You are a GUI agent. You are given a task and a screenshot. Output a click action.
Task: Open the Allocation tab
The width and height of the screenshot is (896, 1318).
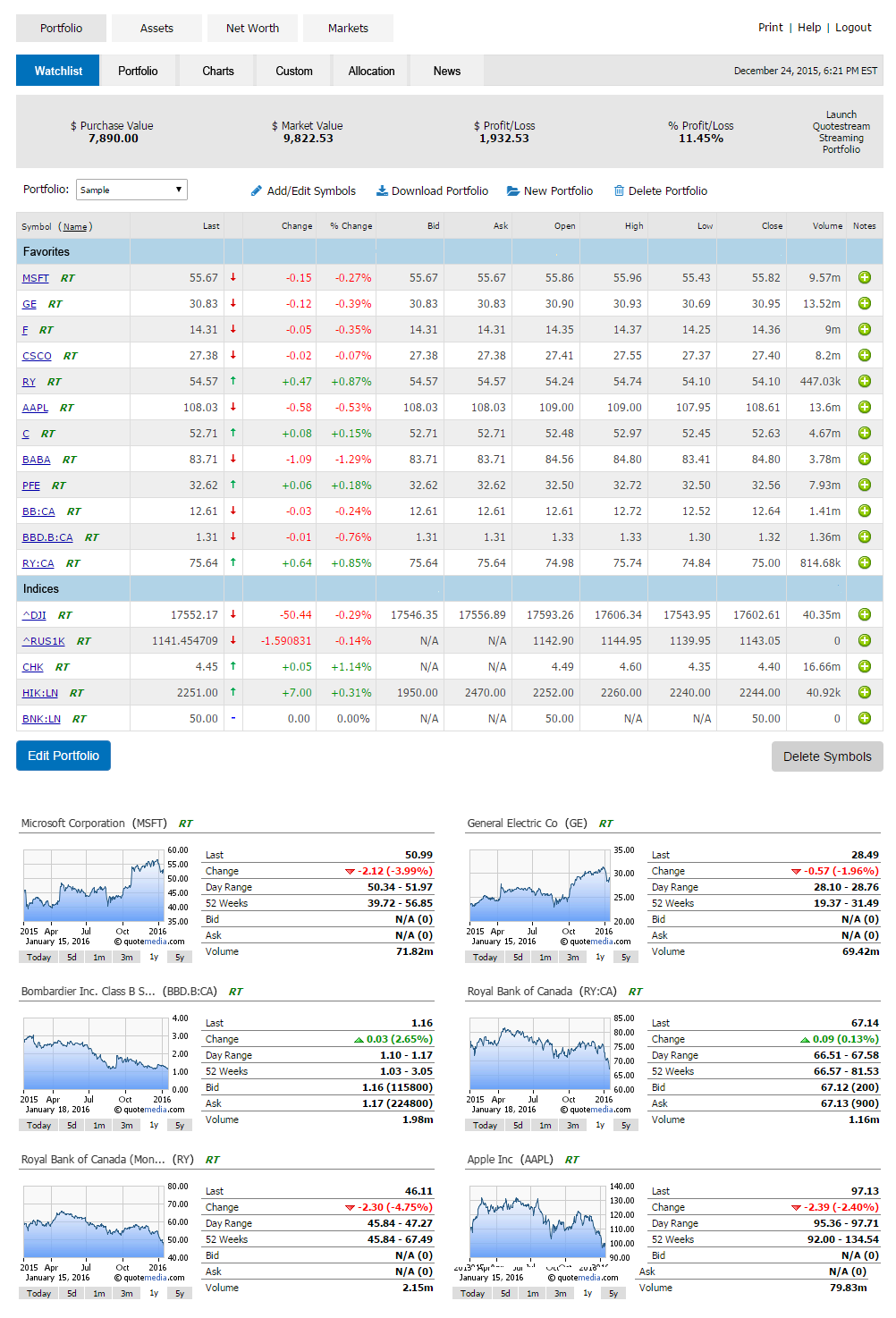(x=371, y=72)
